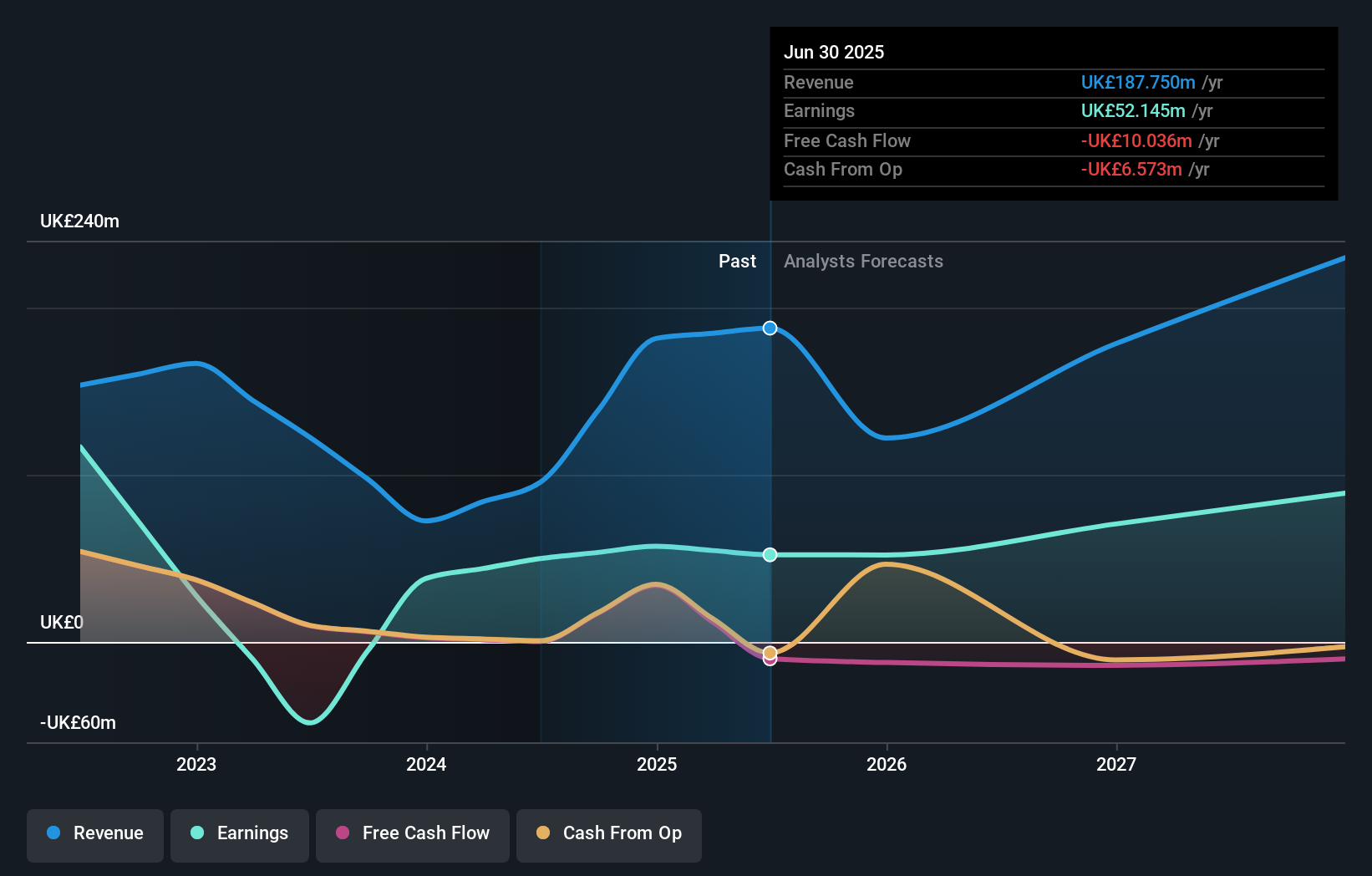Click the Revenue row label in the tooltip
This screenshot has width=1372, height=876.
pos(819,82)
